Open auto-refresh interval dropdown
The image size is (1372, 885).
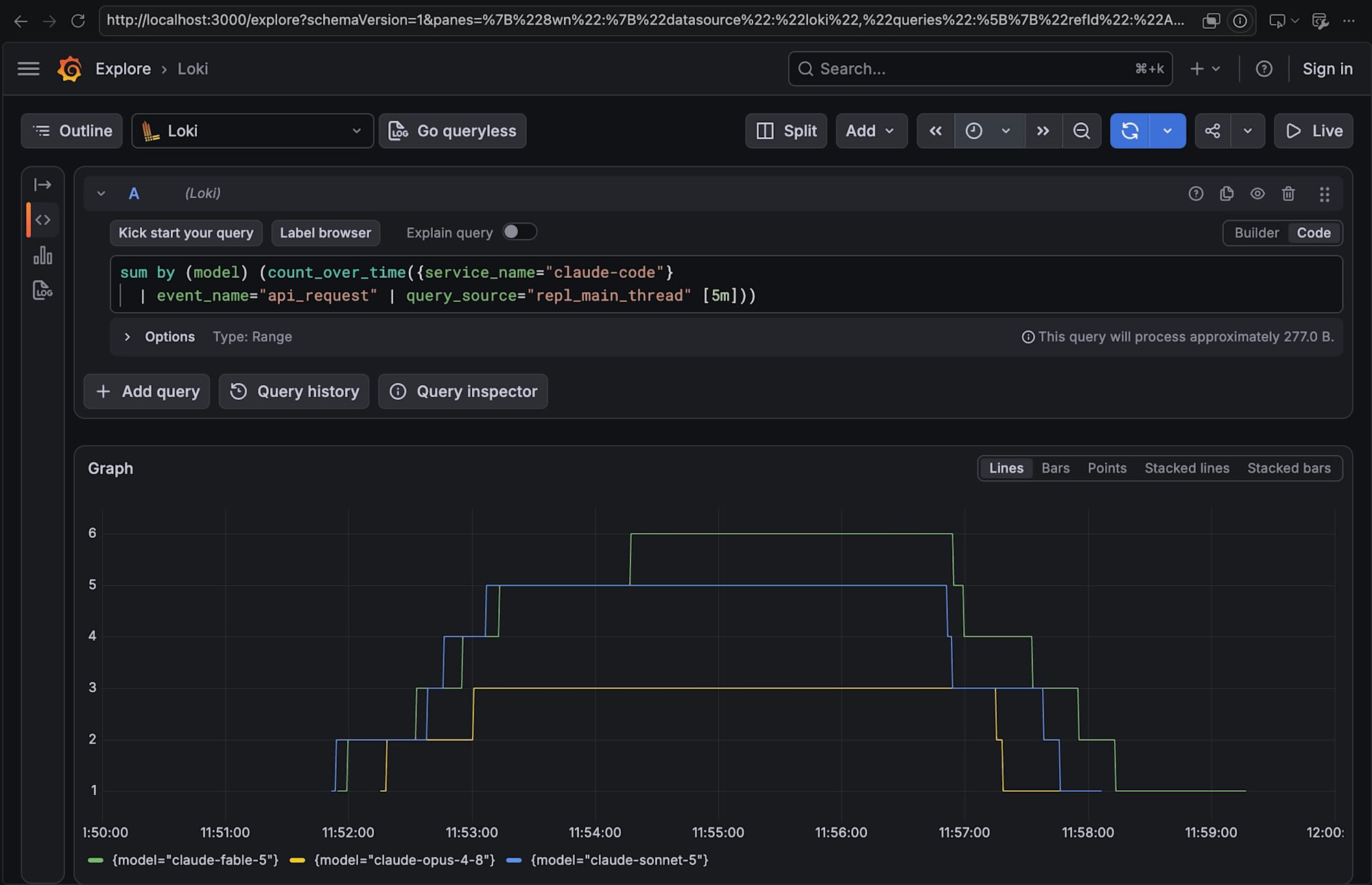coord(1168,131)
